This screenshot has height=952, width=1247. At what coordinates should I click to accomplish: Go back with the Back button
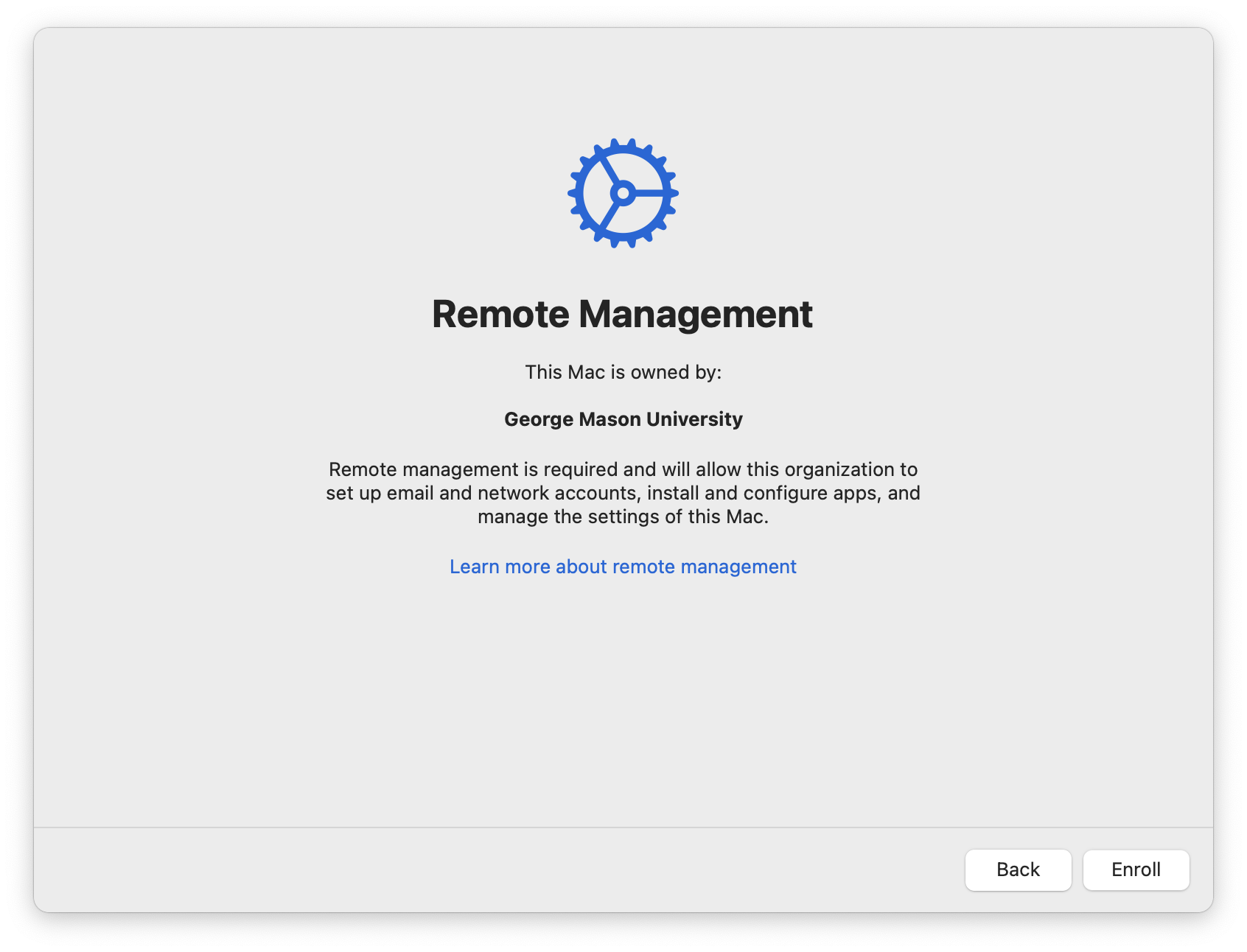tap(1018, 869)
